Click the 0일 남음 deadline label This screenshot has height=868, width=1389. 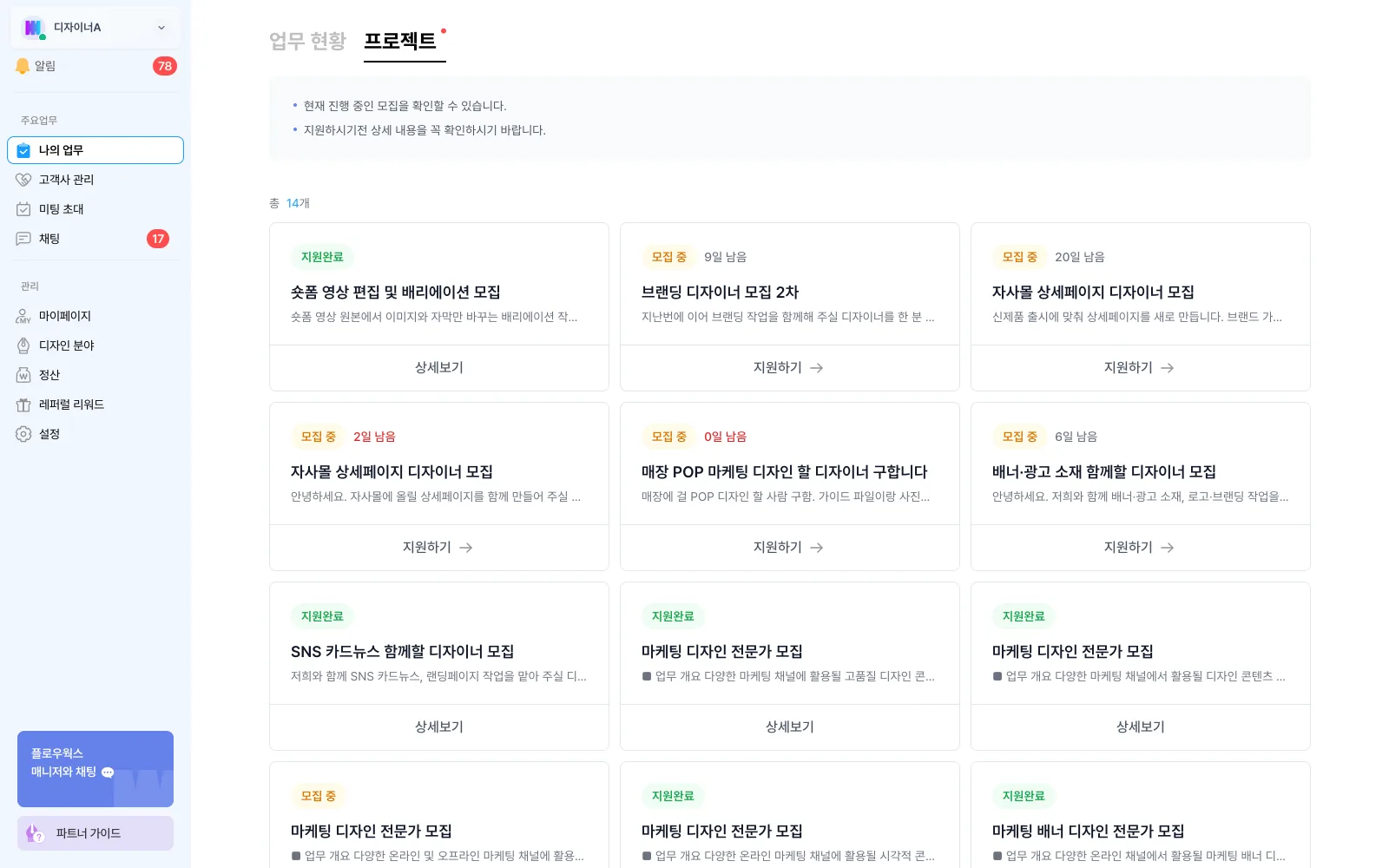(x=725, y=437)
